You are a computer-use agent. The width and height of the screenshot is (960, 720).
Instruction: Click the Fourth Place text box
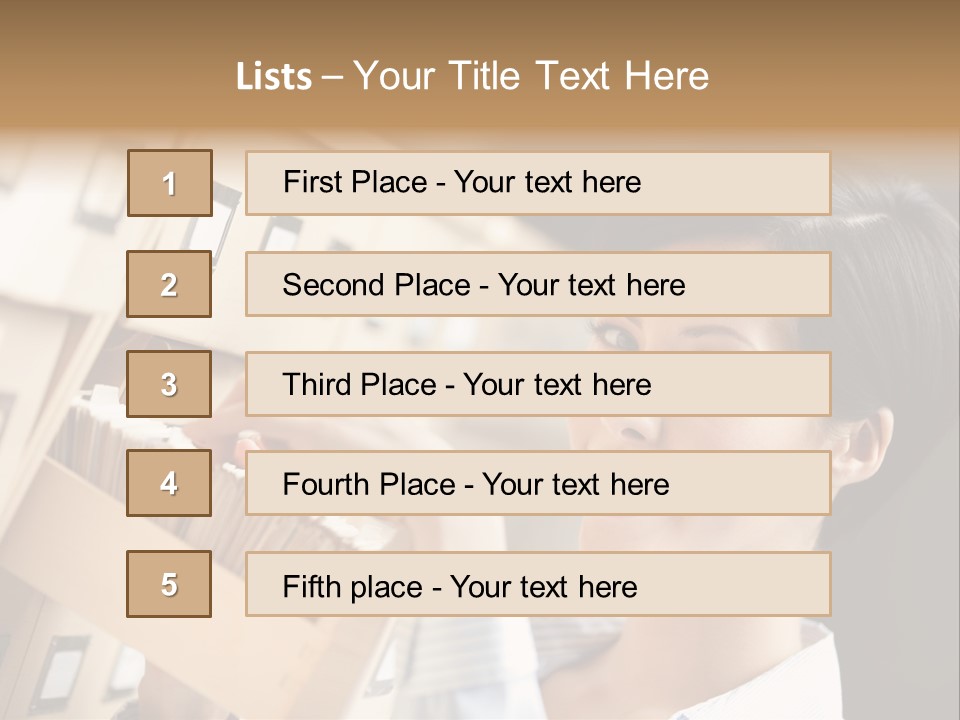click(x=538, y=483)
